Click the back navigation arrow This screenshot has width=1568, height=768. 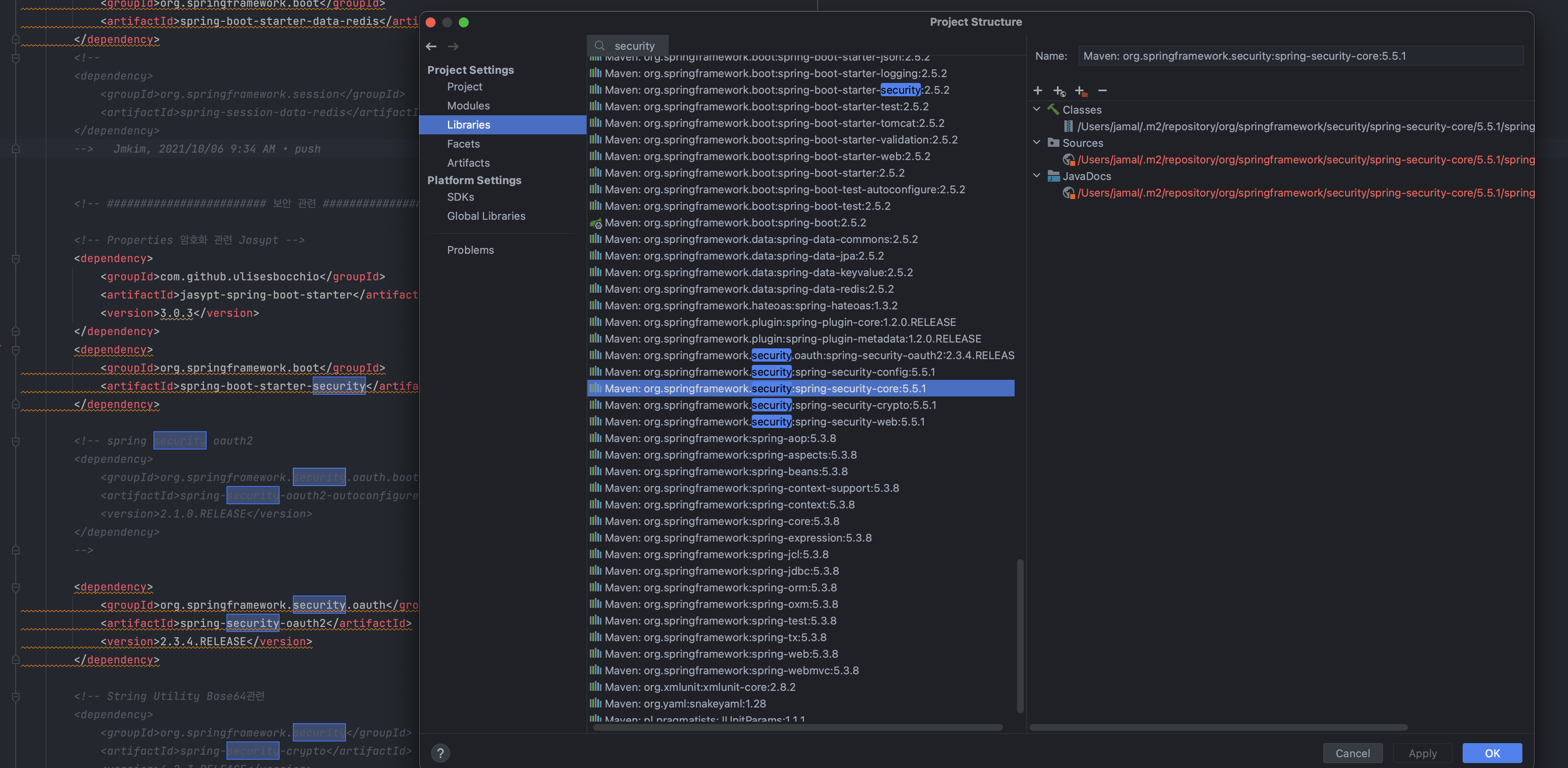431,46
